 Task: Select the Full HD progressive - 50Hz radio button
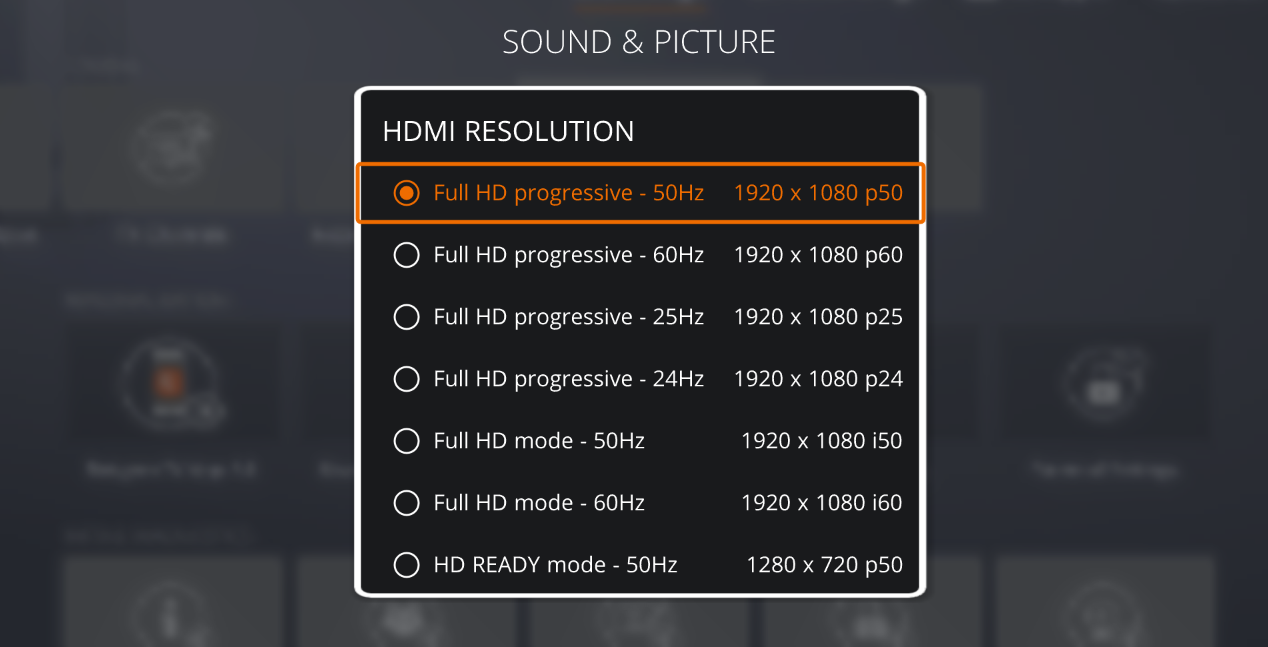click(406, 193)
